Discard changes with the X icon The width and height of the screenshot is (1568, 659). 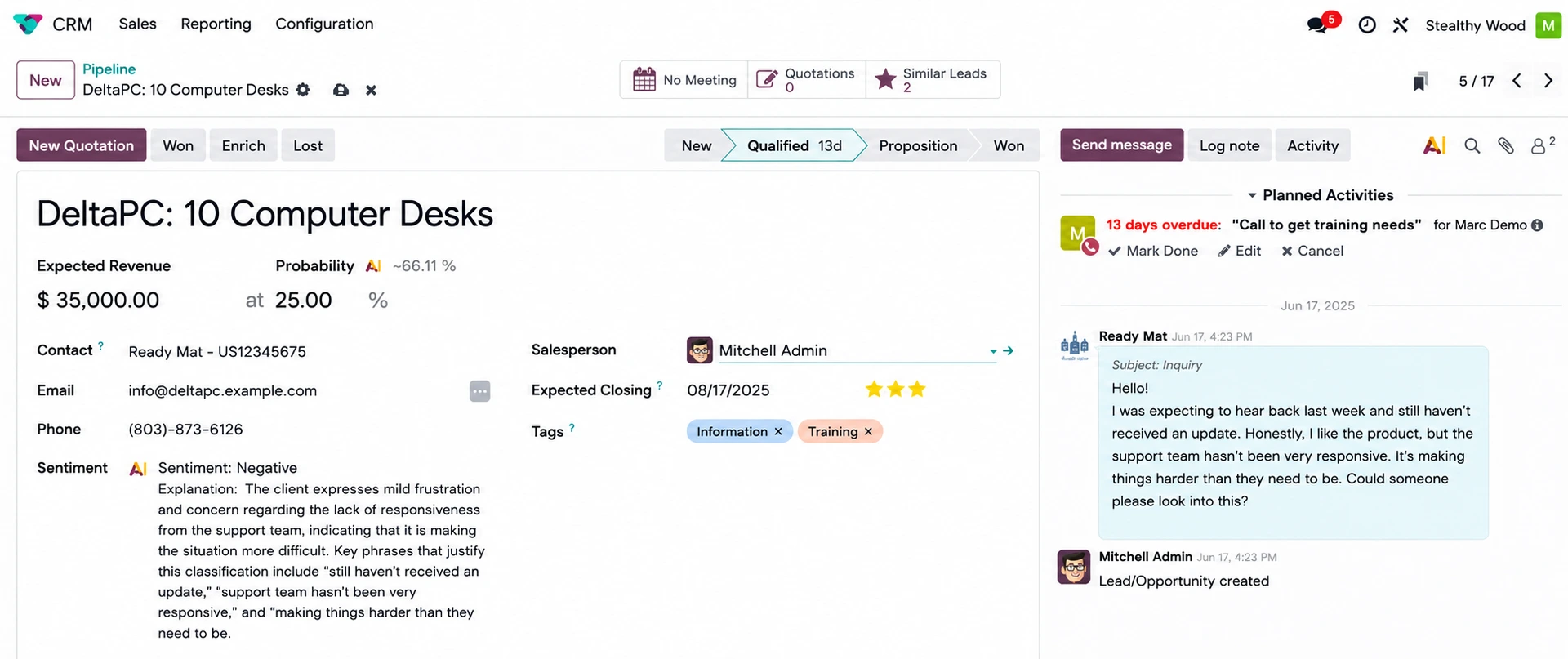[x=371, y=90]
